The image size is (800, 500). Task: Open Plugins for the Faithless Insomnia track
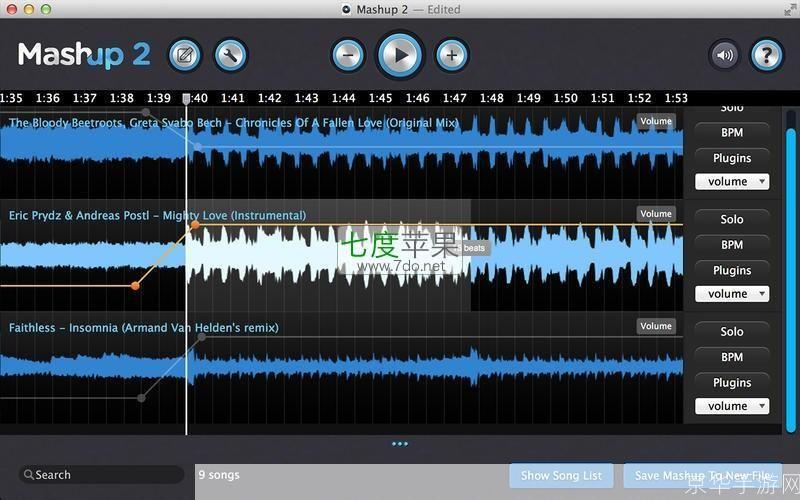pos(732,383)
